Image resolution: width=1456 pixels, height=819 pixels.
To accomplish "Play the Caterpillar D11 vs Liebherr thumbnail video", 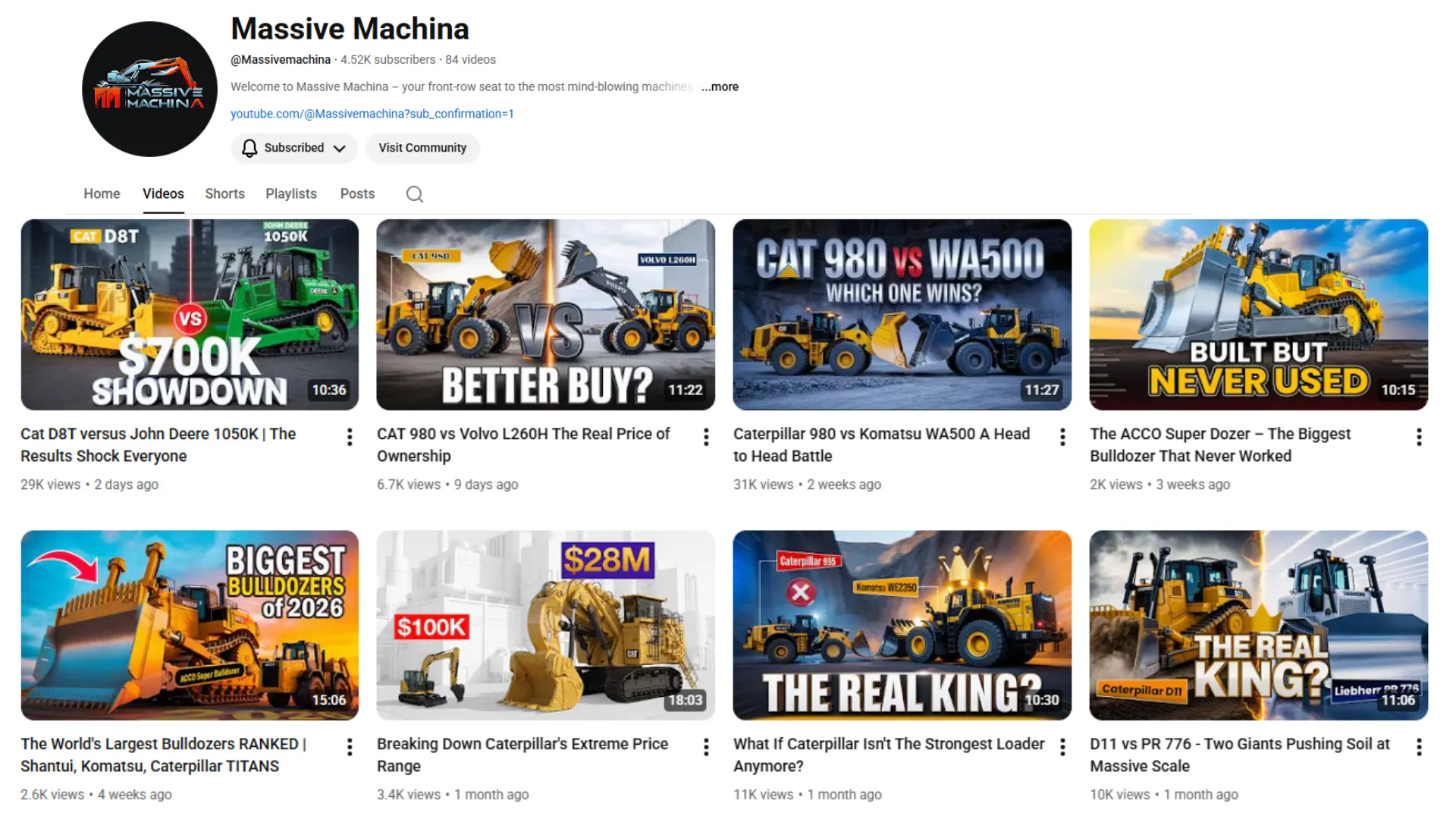I will pyautogui.click(x=1259, y=625).
